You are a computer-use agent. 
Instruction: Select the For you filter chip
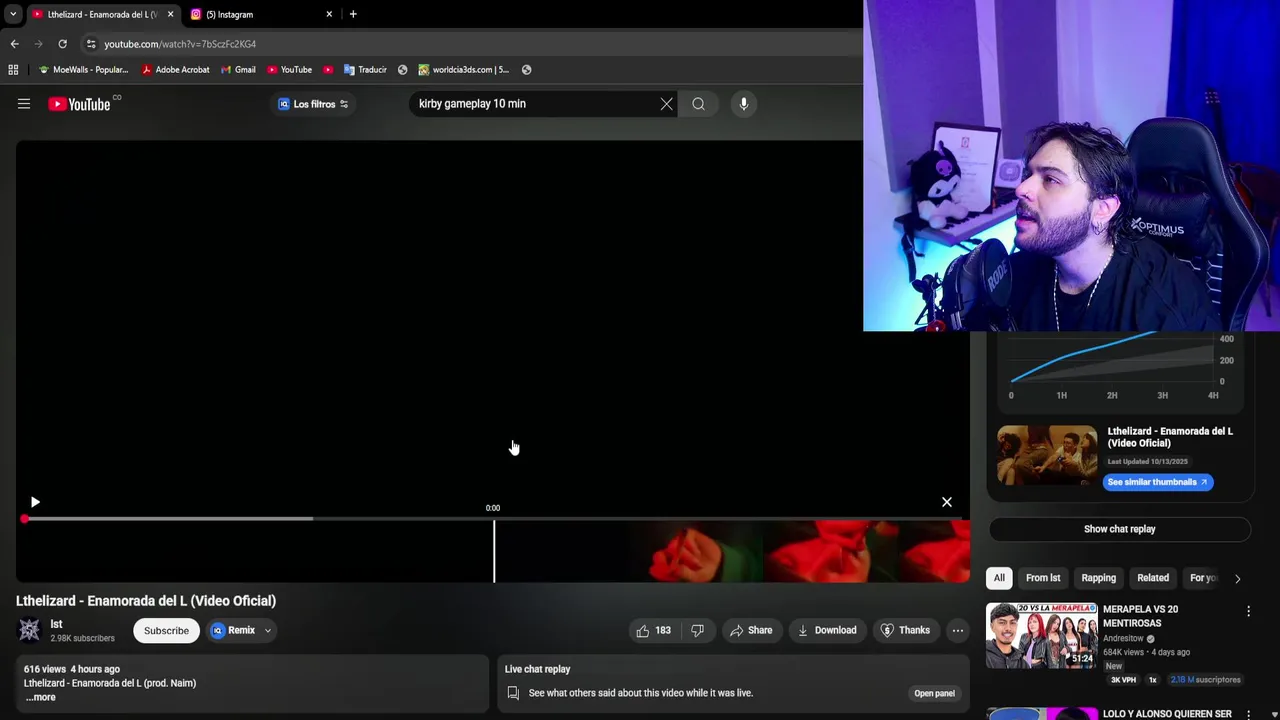1203,578
